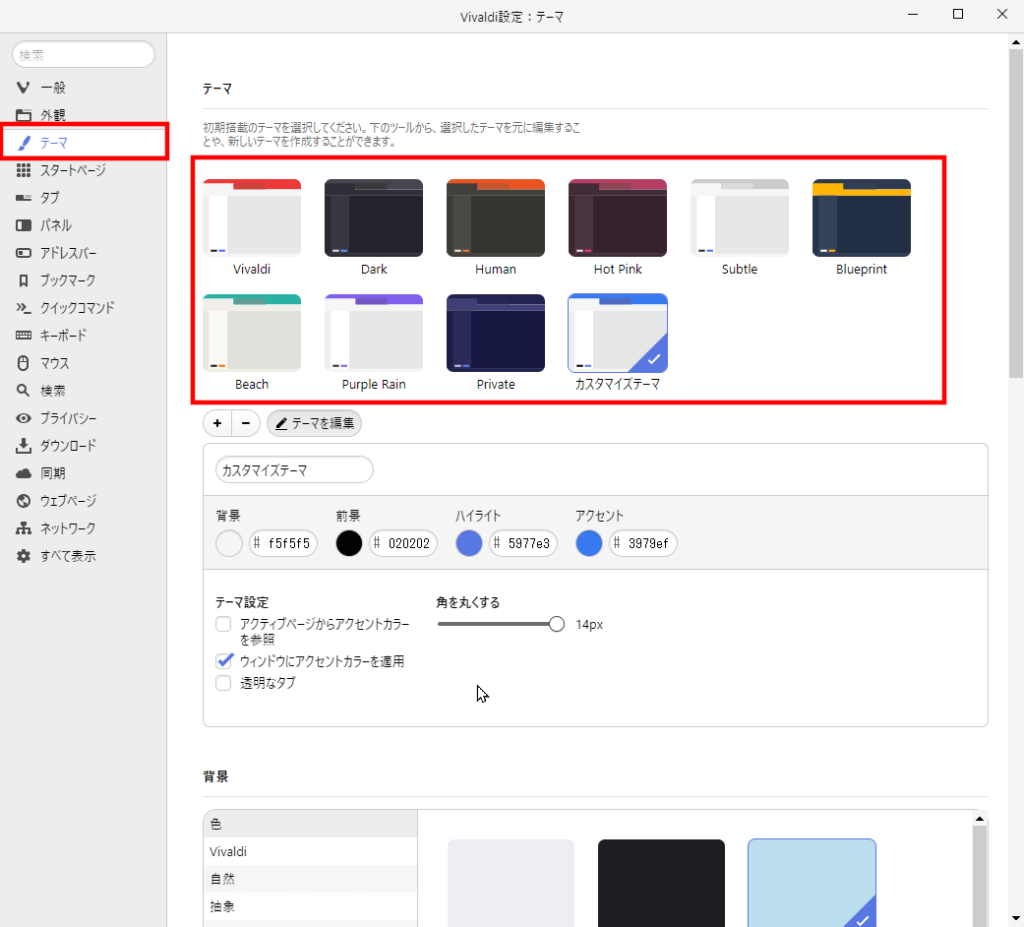Select the Human theme thumbnail

(x=496, y=218)
